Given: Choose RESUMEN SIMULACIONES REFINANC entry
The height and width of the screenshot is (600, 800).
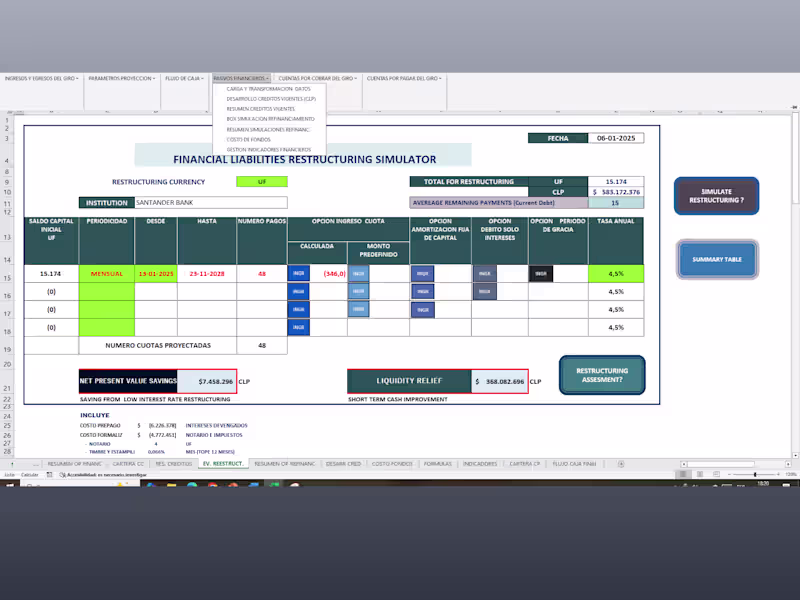Looking at the screenshot, I should point(268,130).
